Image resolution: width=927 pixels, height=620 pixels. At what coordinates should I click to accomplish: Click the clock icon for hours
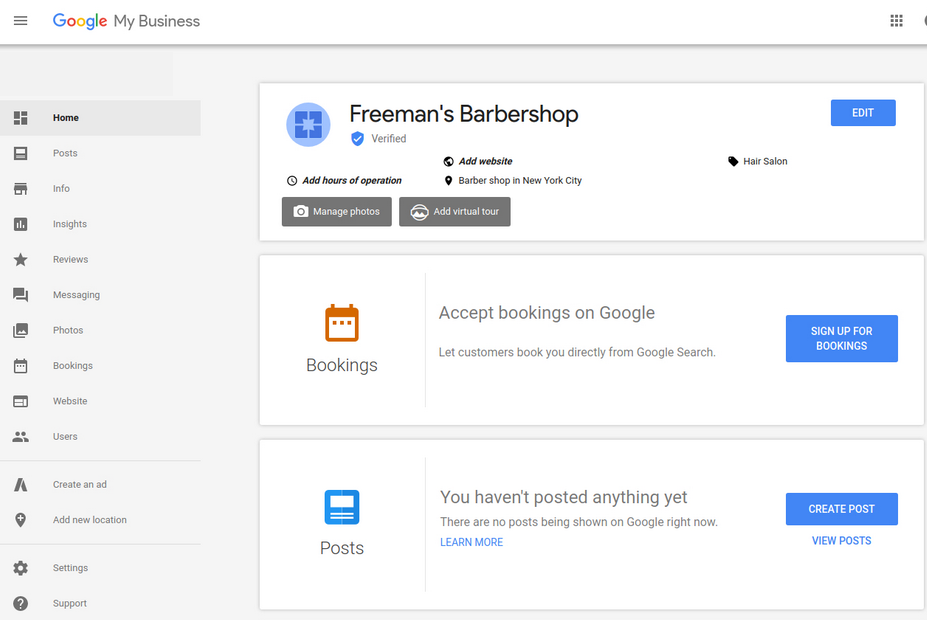[x=292, y=181]
